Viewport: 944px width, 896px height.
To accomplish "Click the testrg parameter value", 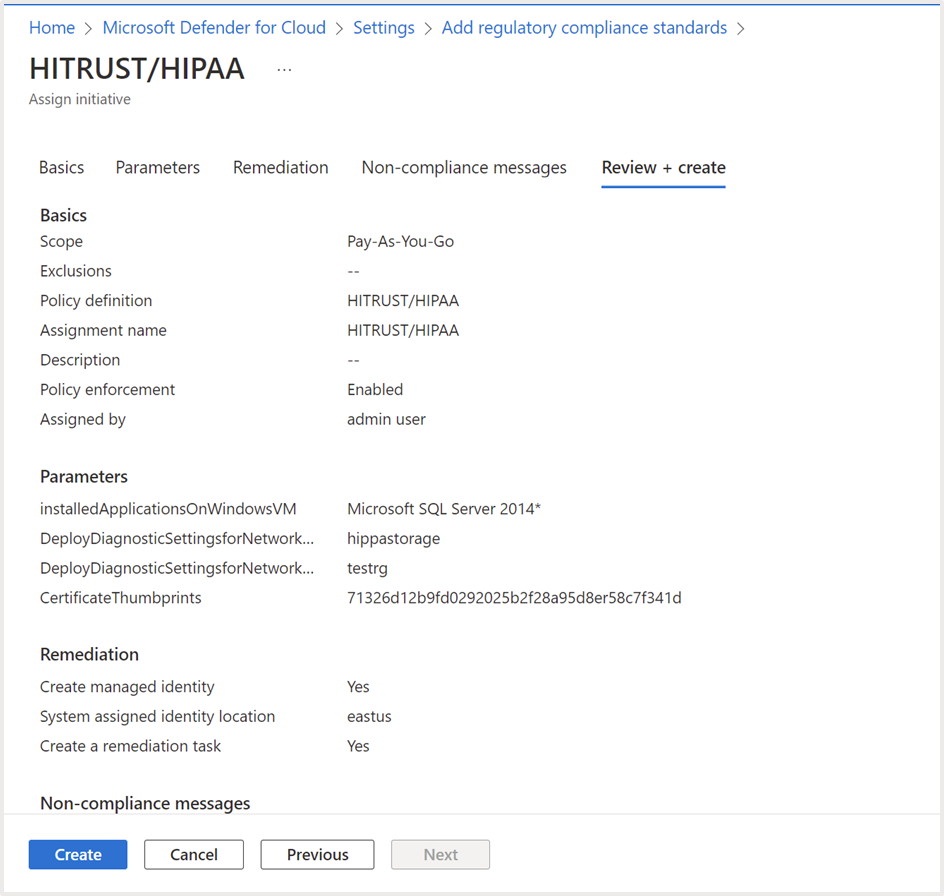I will [367, 568].
